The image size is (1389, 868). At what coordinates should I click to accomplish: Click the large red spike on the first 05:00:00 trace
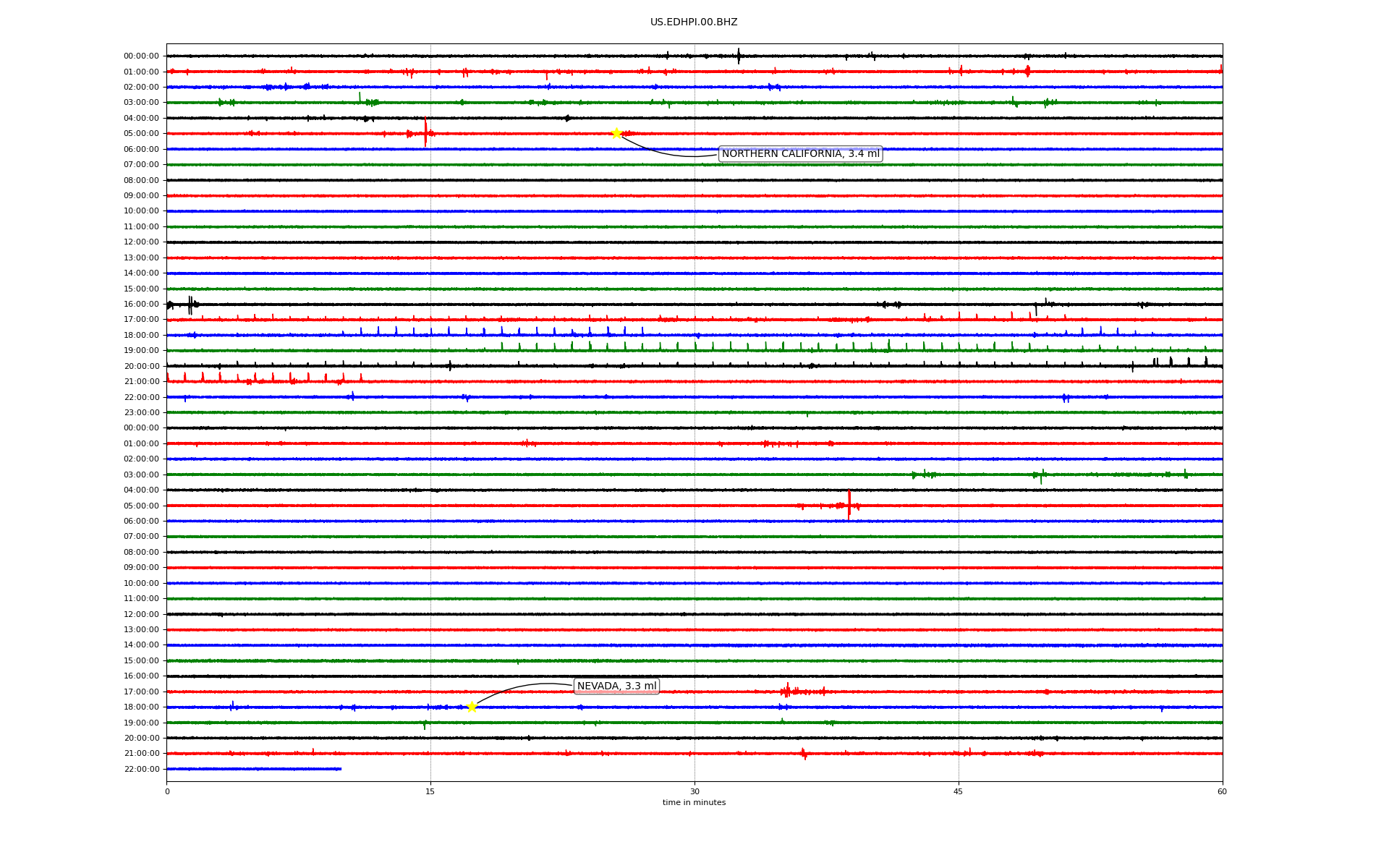tap(425, 132)
